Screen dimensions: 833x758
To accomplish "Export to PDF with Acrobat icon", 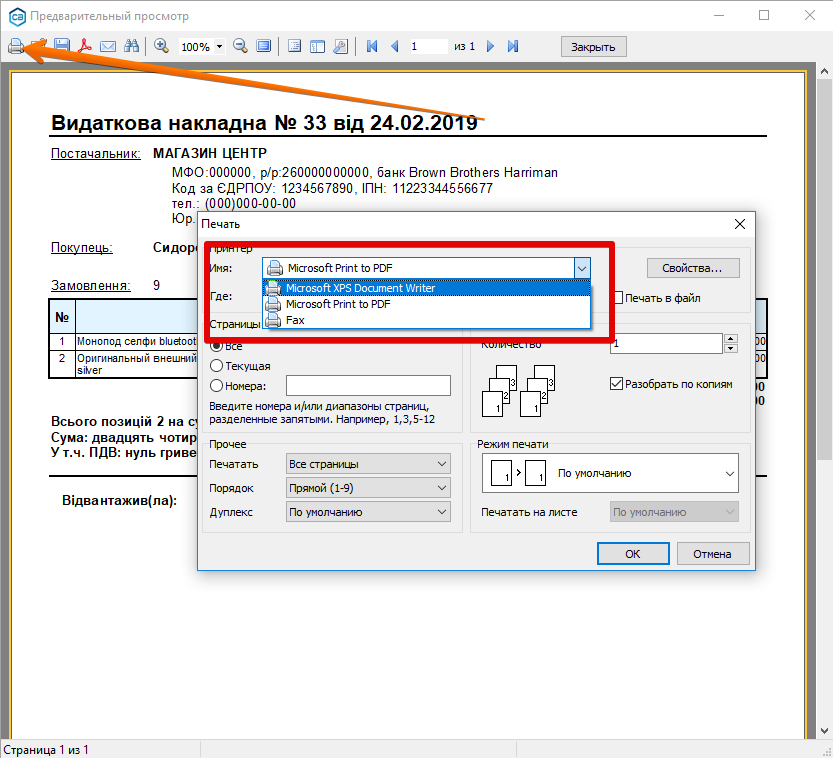I will click(x=84, y=46).
